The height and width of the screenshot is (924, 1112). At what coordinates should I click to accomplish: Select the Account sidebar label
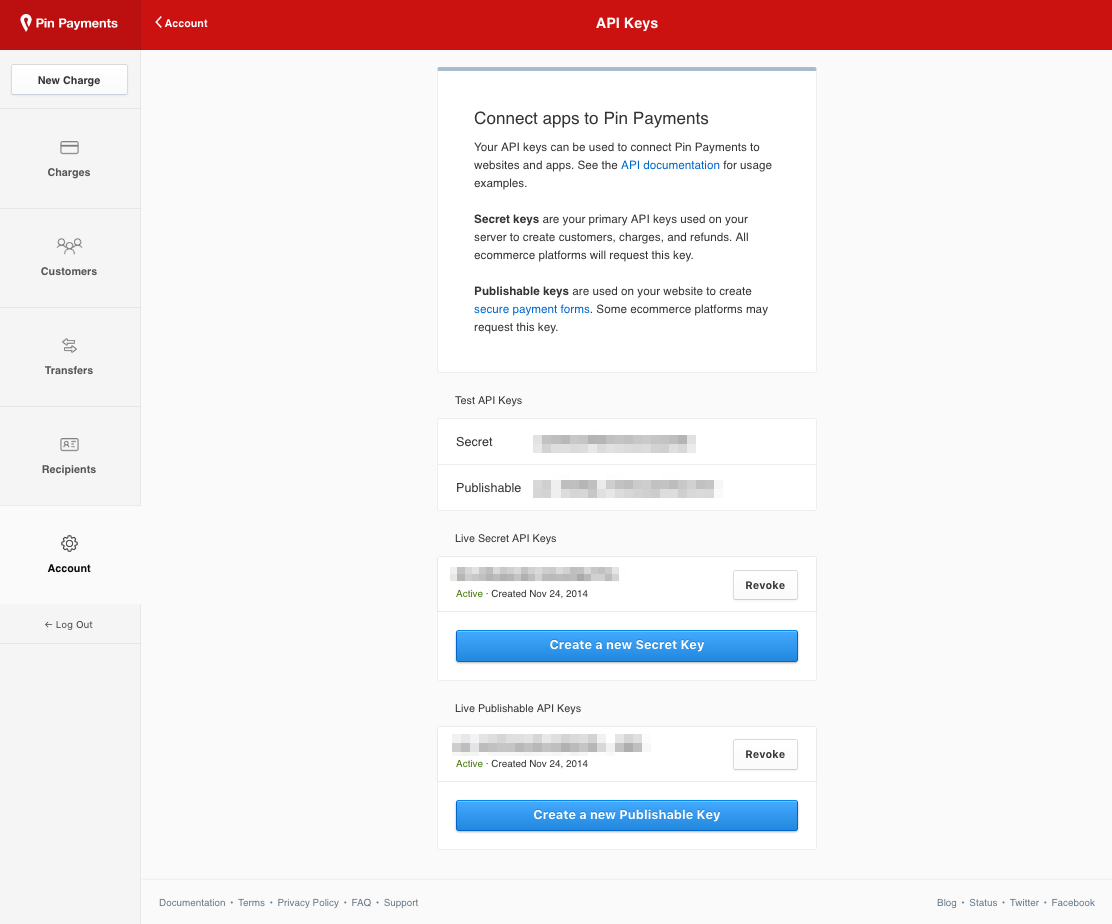click(69, 568)
